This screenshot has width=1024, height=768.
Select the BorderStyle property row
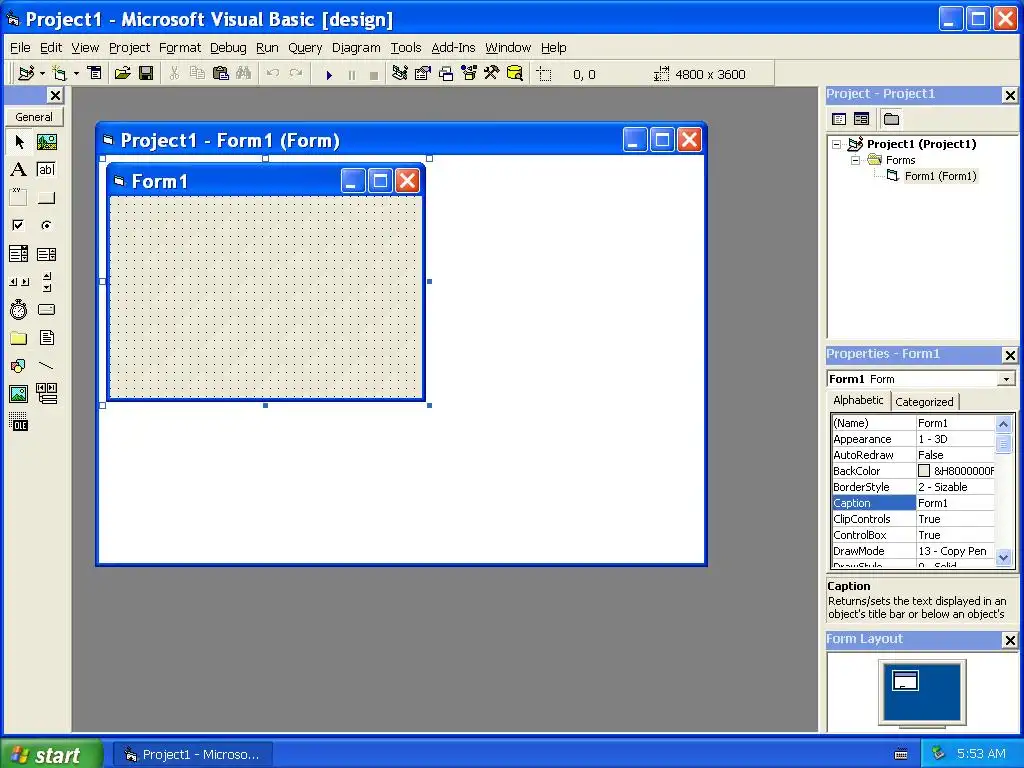[x=913, y=487]
